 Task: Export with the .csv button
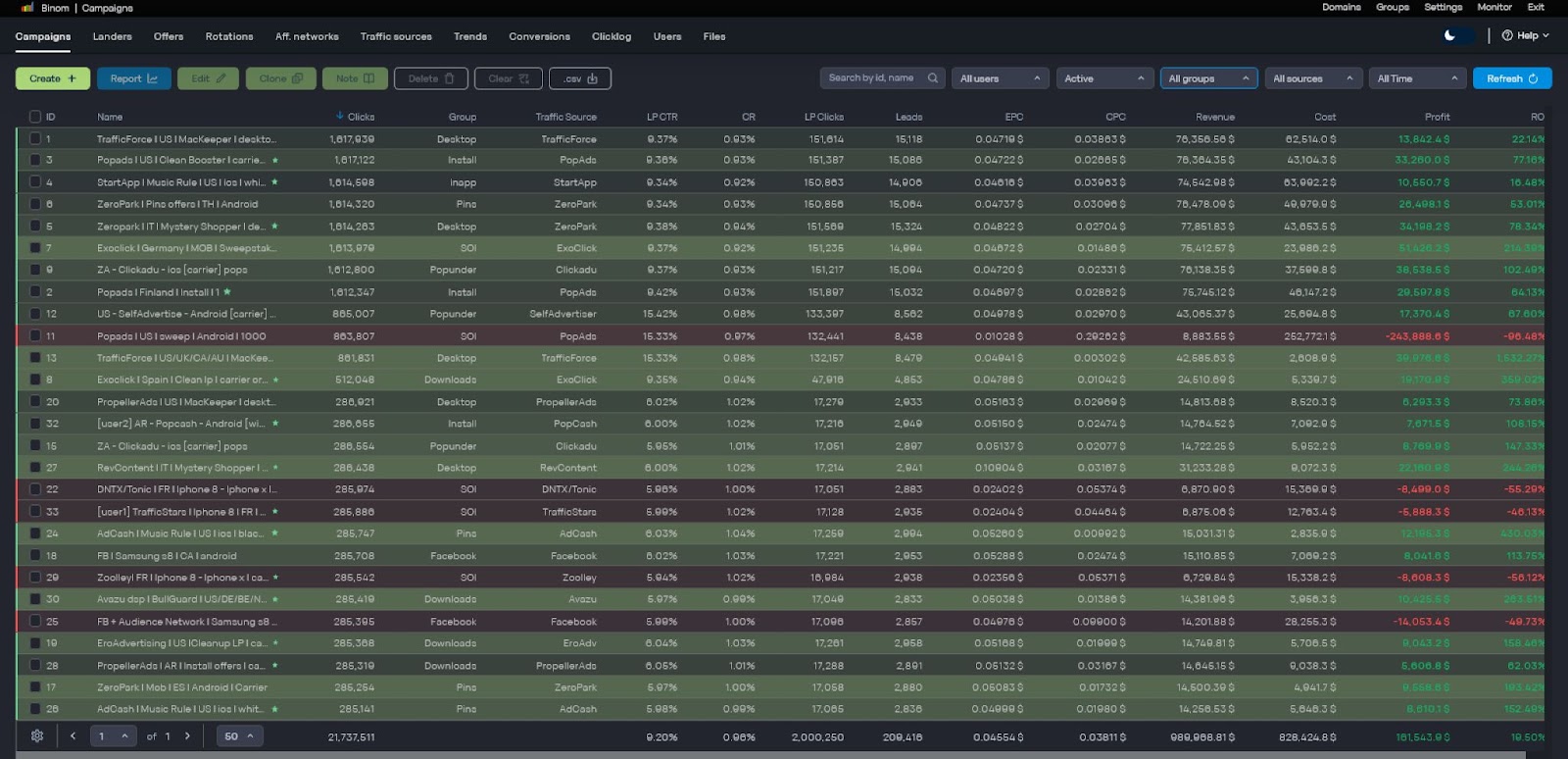(580, 78)
